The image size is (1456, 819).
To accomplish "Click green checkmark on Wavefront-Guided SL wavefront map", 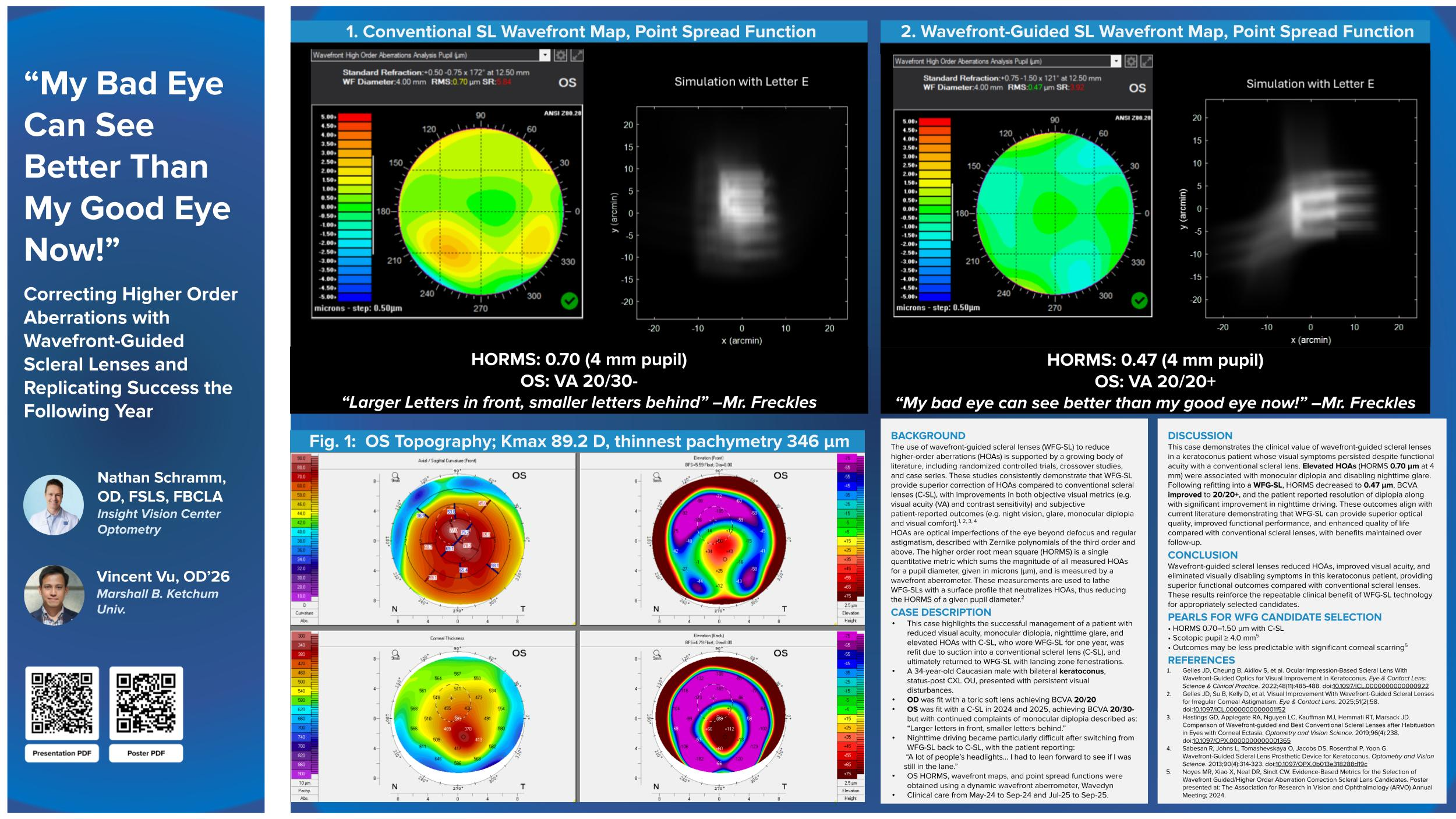I will [x=1139, y=301].
